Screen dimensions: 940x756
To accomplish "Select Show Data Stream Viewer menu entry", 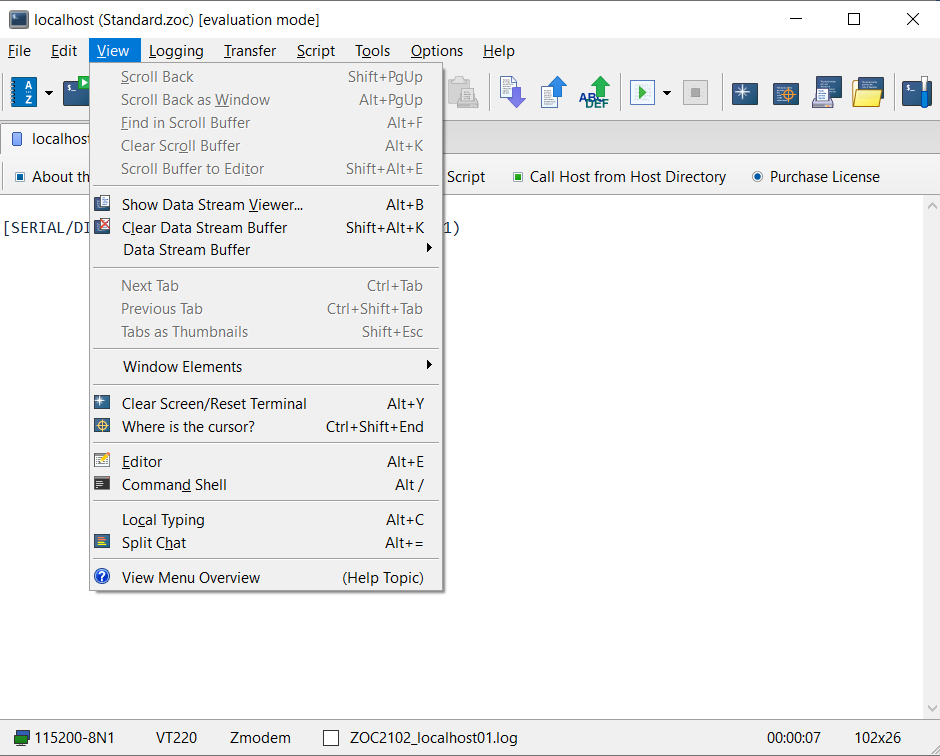I will click(x=266, y=205).
